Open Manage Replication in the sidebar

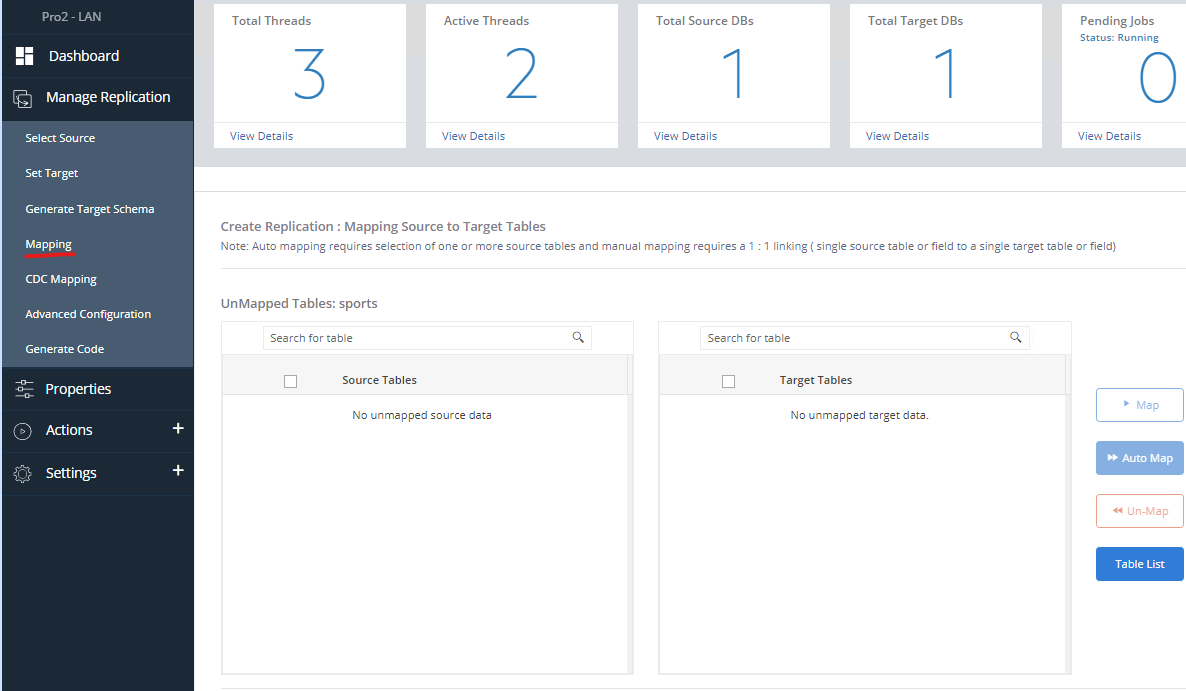108,97
